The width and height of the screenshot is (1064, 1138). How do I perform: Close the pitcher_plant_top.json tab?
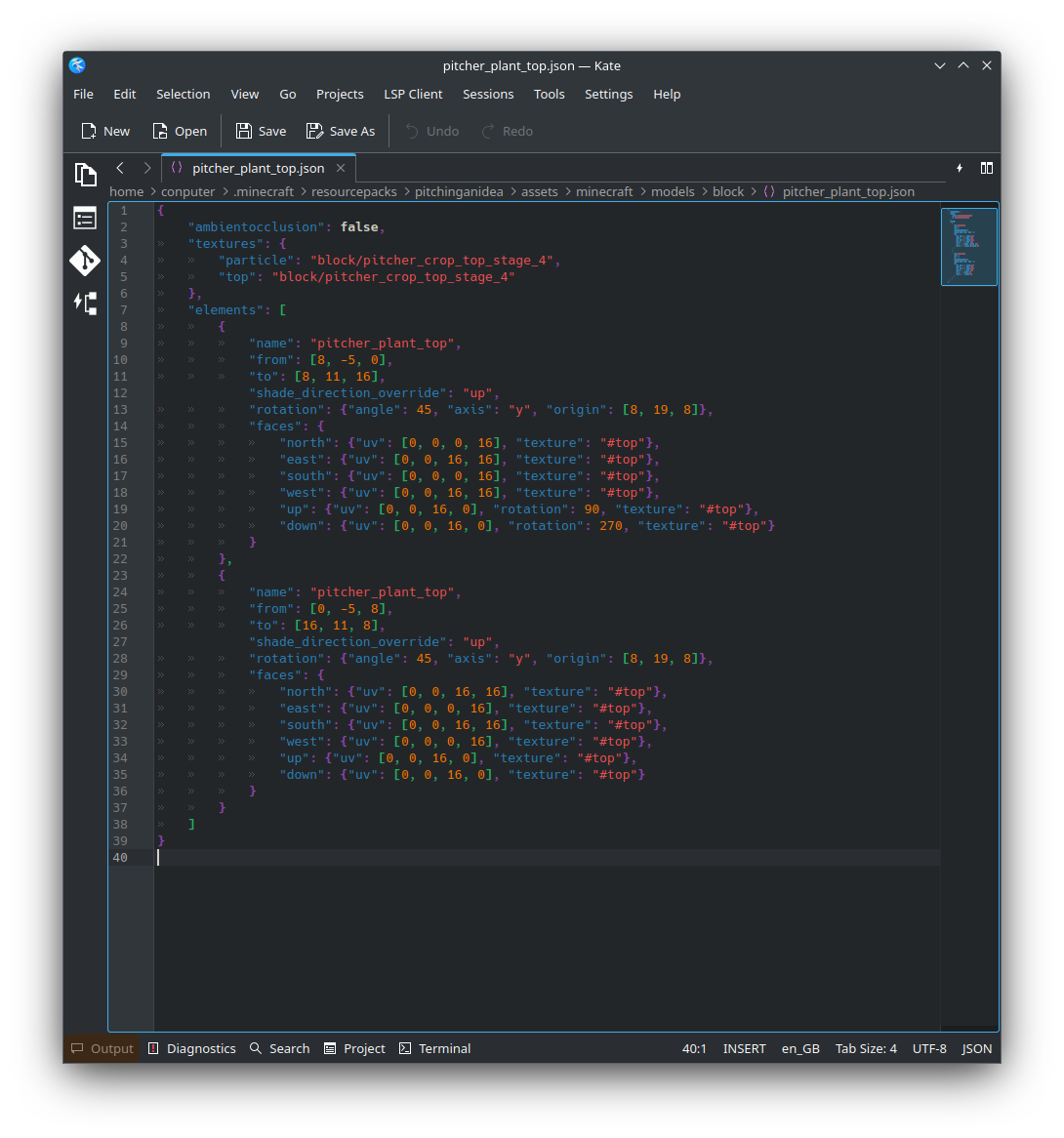(341, 169)
